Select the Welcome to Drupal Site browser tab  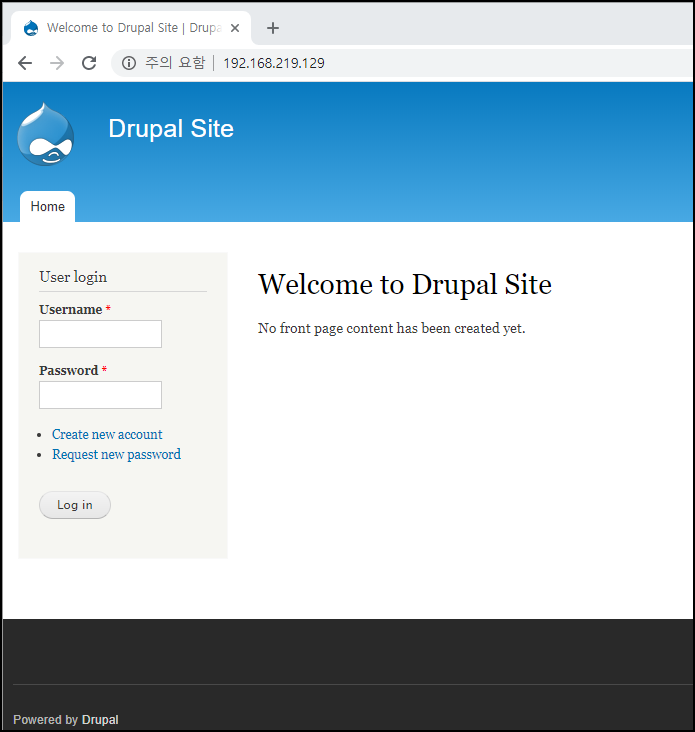131,28
